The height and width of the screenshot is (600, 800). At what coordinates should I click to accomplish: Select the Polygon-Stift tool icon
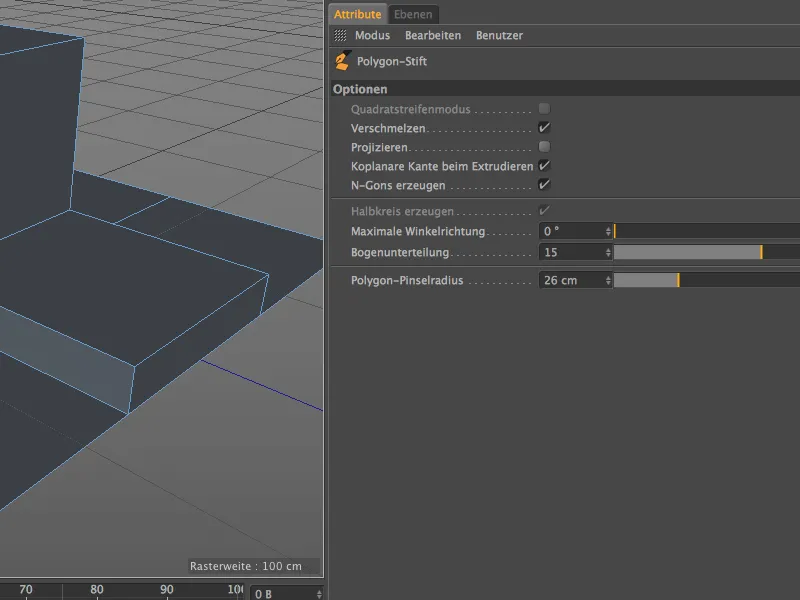coord(342,61)
